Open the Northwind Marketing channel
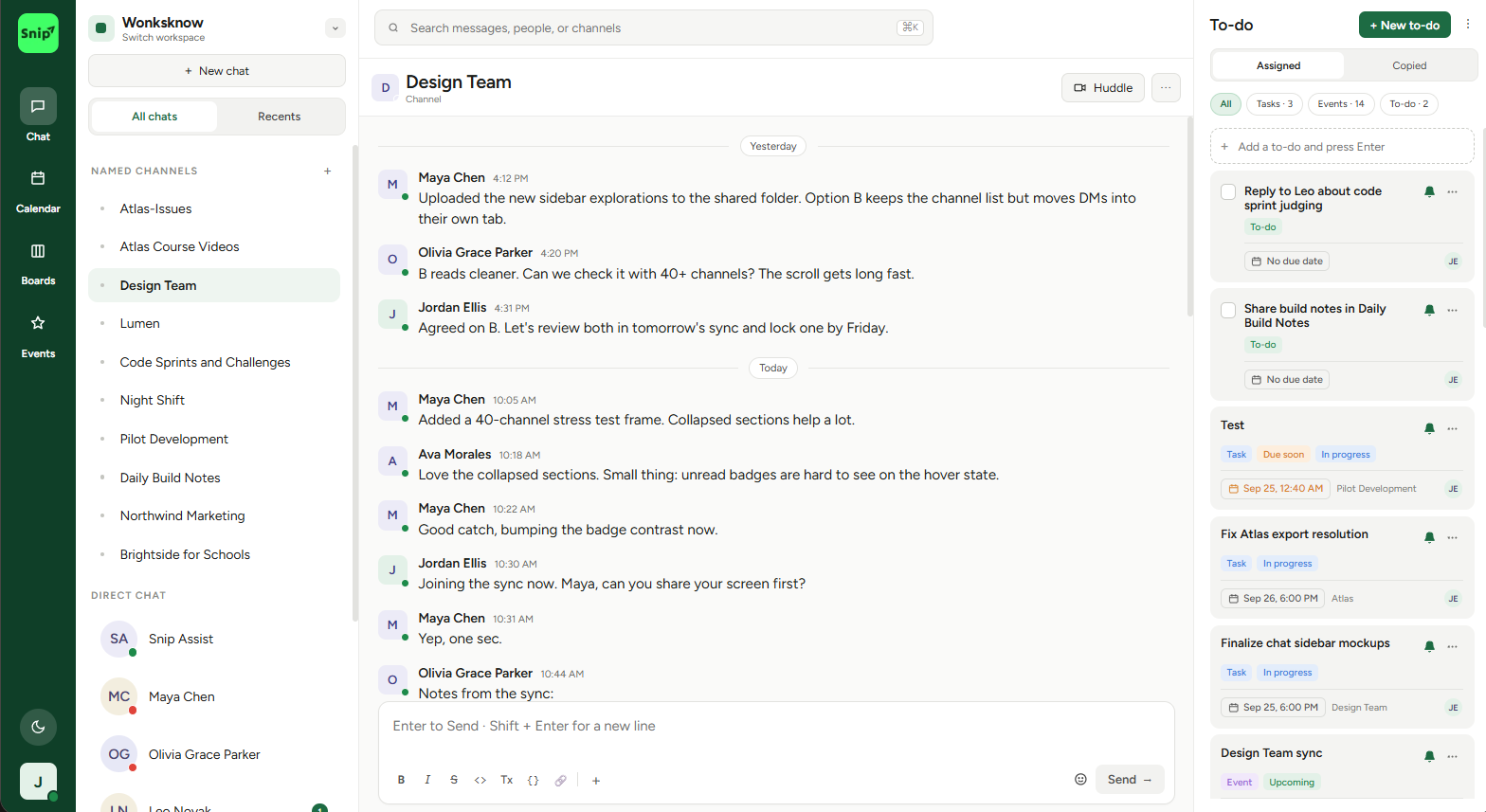The height and width of the screenshot is (812, 1486). 214,515
